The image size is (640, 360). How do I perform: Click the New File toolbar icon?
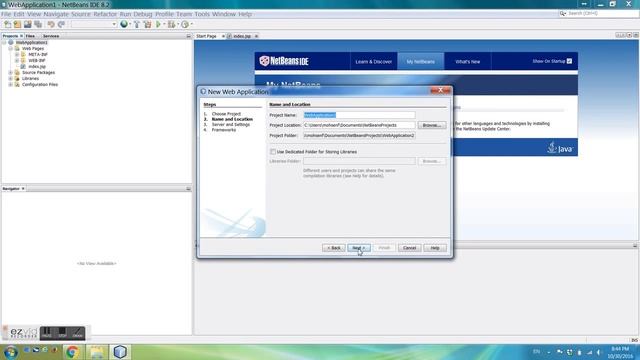click(x=8, y=24)
